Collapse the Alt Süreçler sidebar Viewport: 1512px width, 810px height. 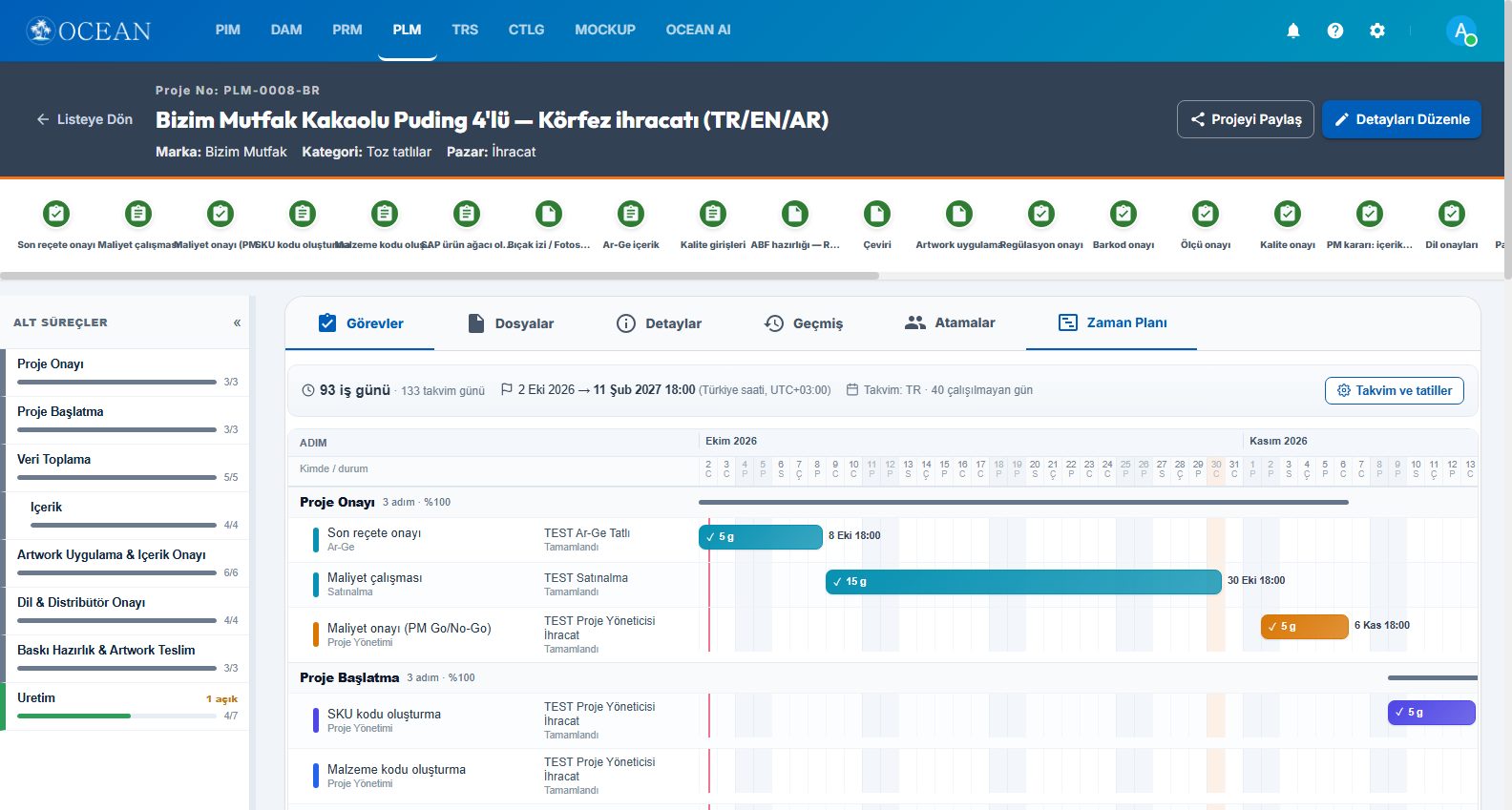[237, 322]
